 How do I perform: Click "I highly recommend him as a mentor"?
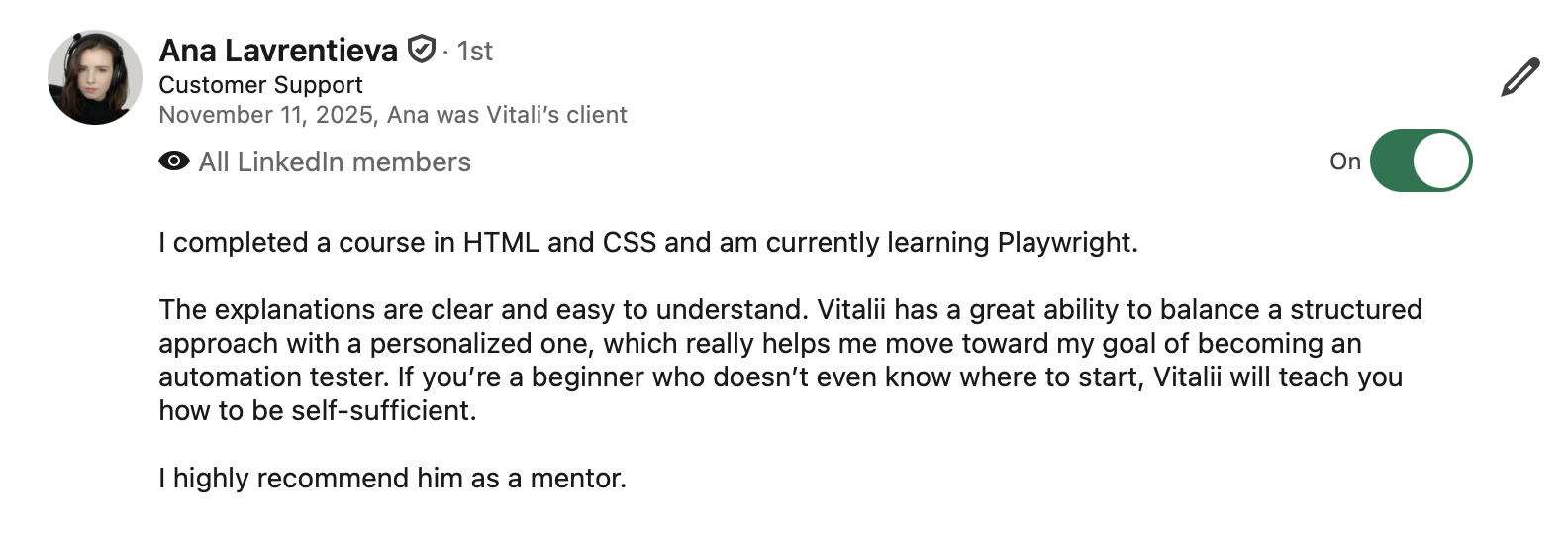click(x=392, y=479)
